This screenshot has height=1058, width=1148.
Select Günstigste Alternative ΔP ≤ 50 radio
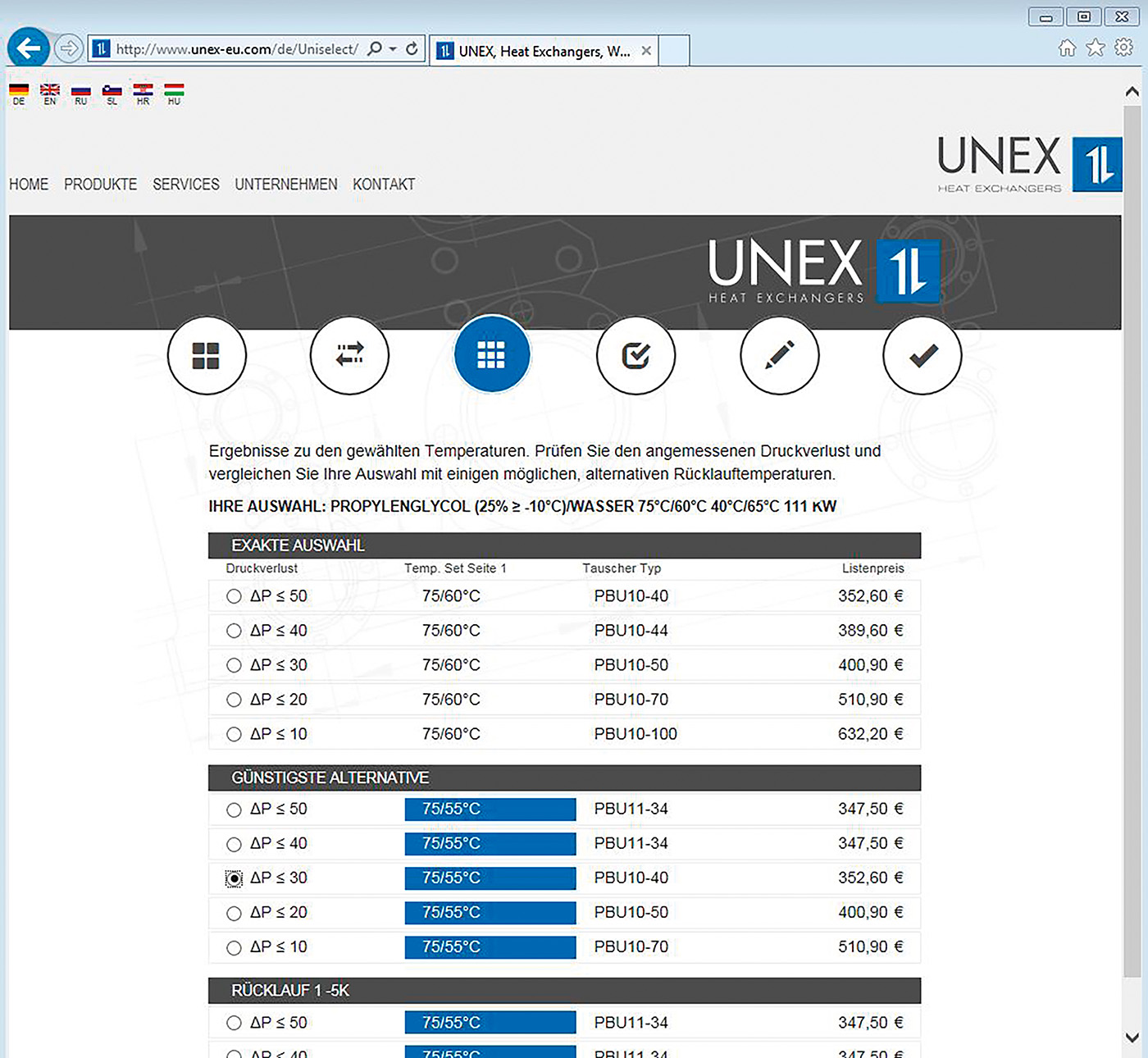click(234, 809)
